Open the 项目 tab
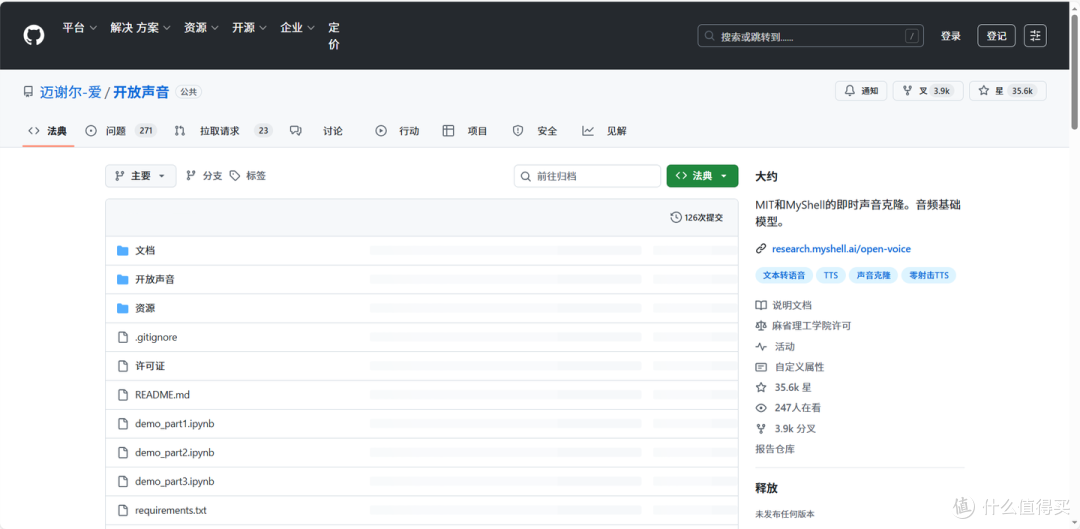This screenshot has height=529, width=1080. point(465,131)
